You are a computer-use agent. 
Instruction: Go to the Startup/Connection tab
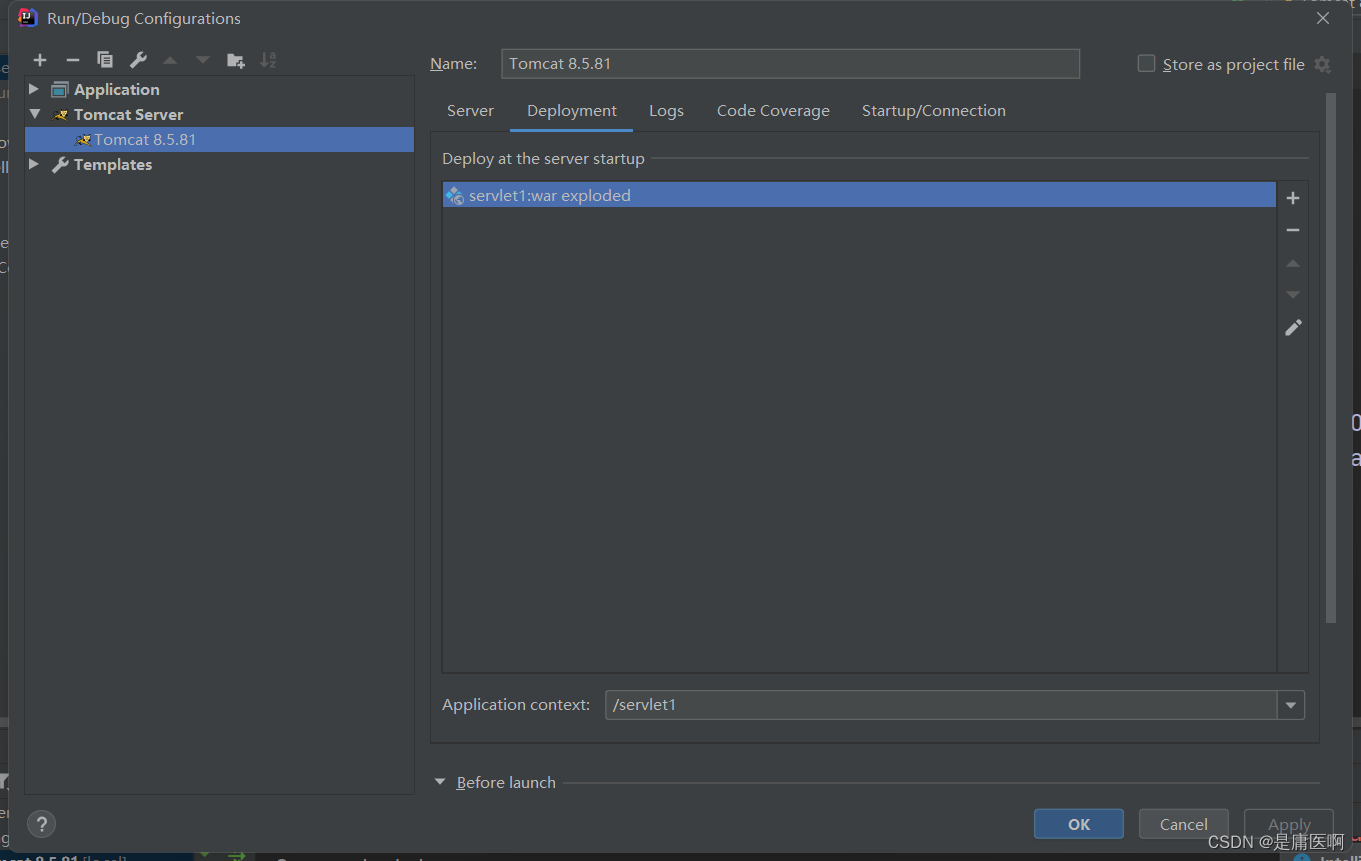click(x=934, y=111)
